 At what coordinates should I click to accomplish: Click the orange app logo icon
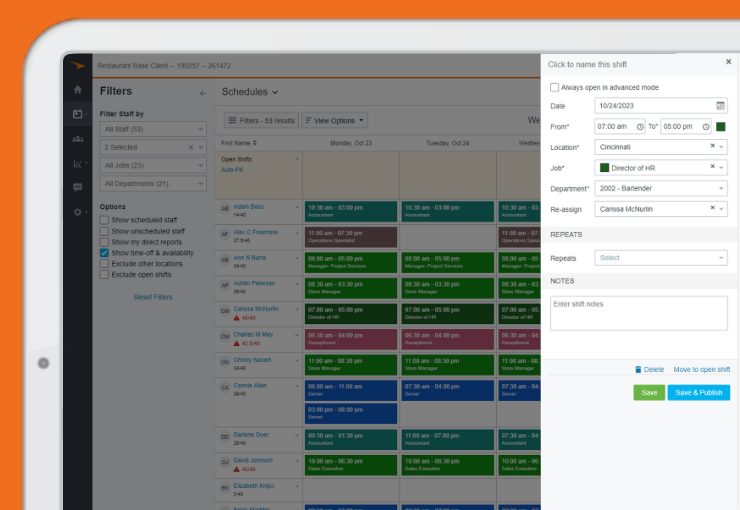pos(78,66)
